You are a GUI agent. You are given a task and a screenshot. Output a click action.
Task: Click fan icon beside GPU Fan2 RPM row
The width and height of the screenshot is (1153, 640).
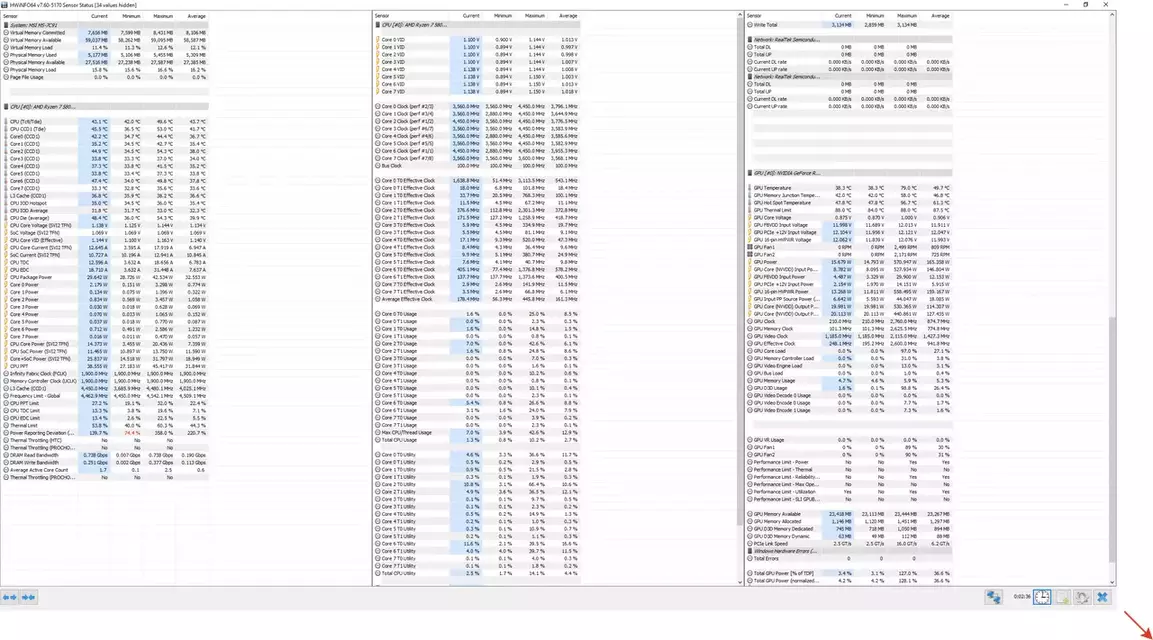(750, 255)
